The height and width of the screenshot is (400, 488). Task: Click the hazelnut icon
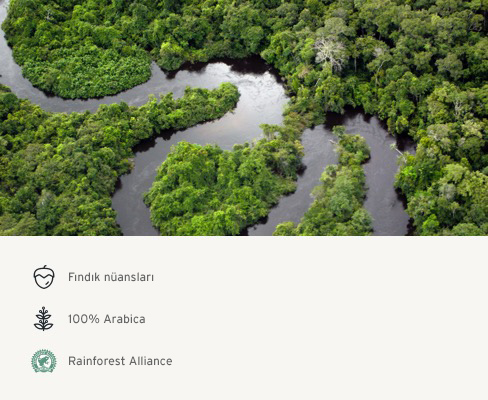[x=44, y=277]
